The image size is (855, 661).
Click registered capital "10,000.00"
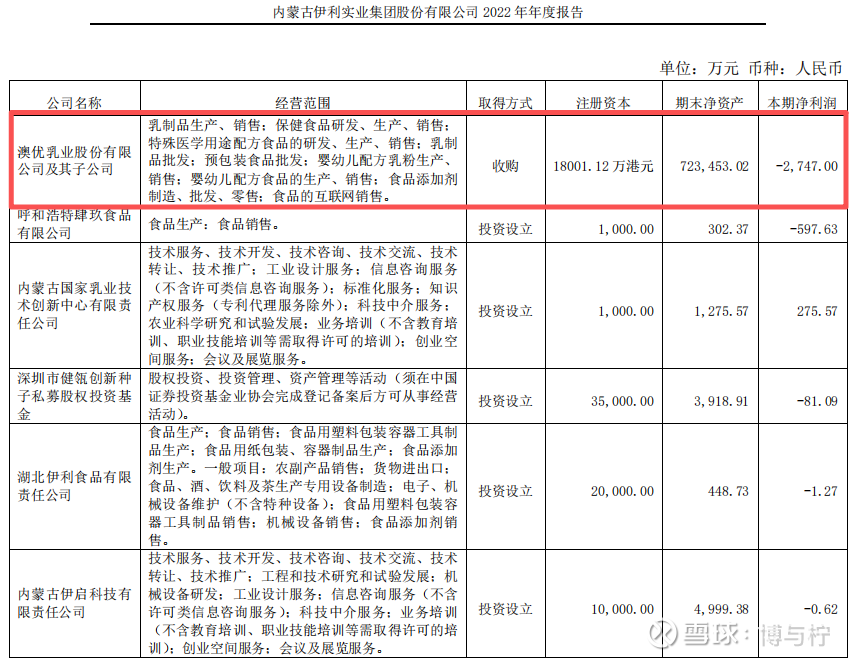pyautogui.click(x=622, y=609)
